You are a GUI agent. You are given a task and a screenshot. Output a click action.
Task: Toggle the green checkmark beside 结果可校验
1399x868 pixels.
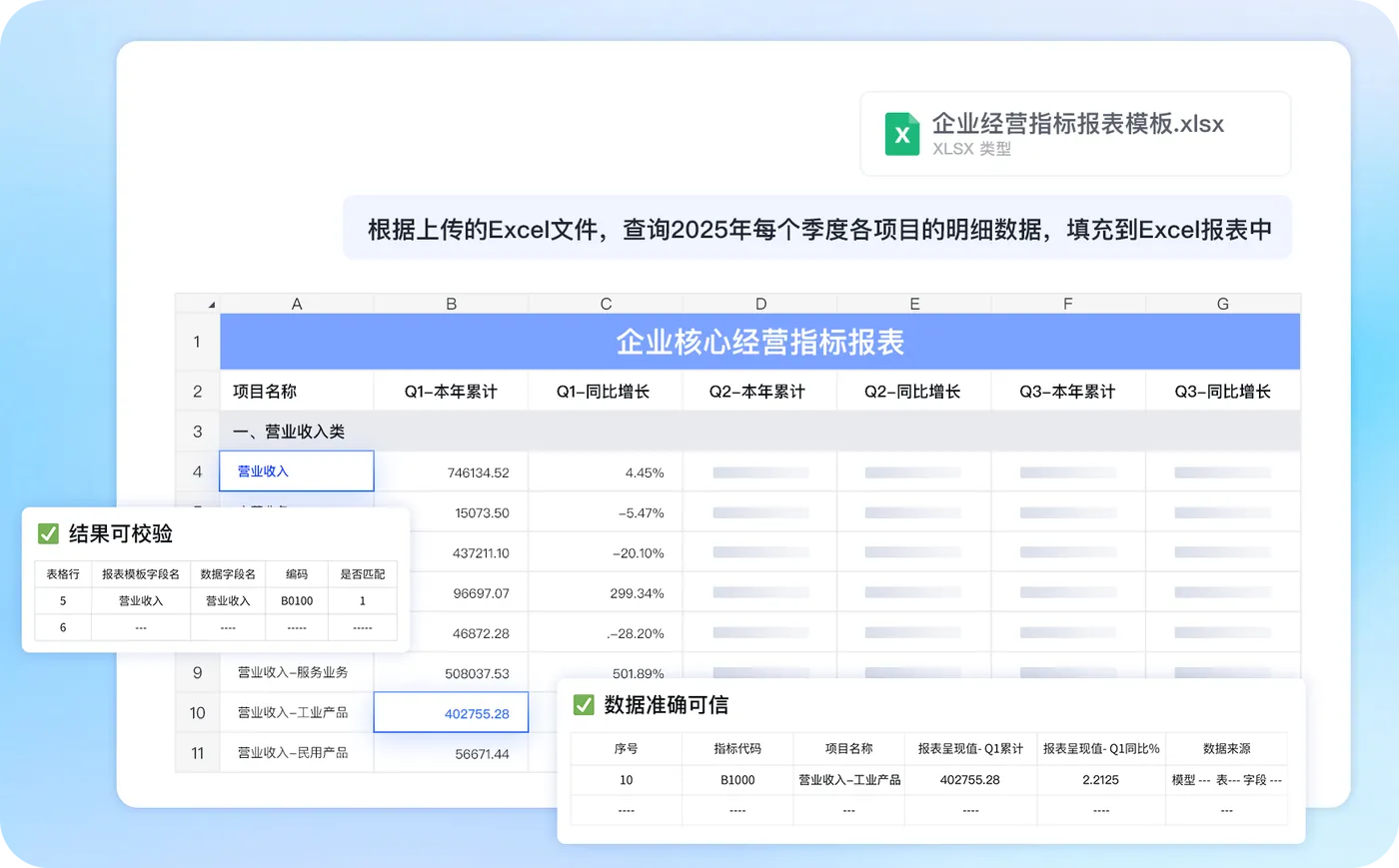tap(48, 533)
